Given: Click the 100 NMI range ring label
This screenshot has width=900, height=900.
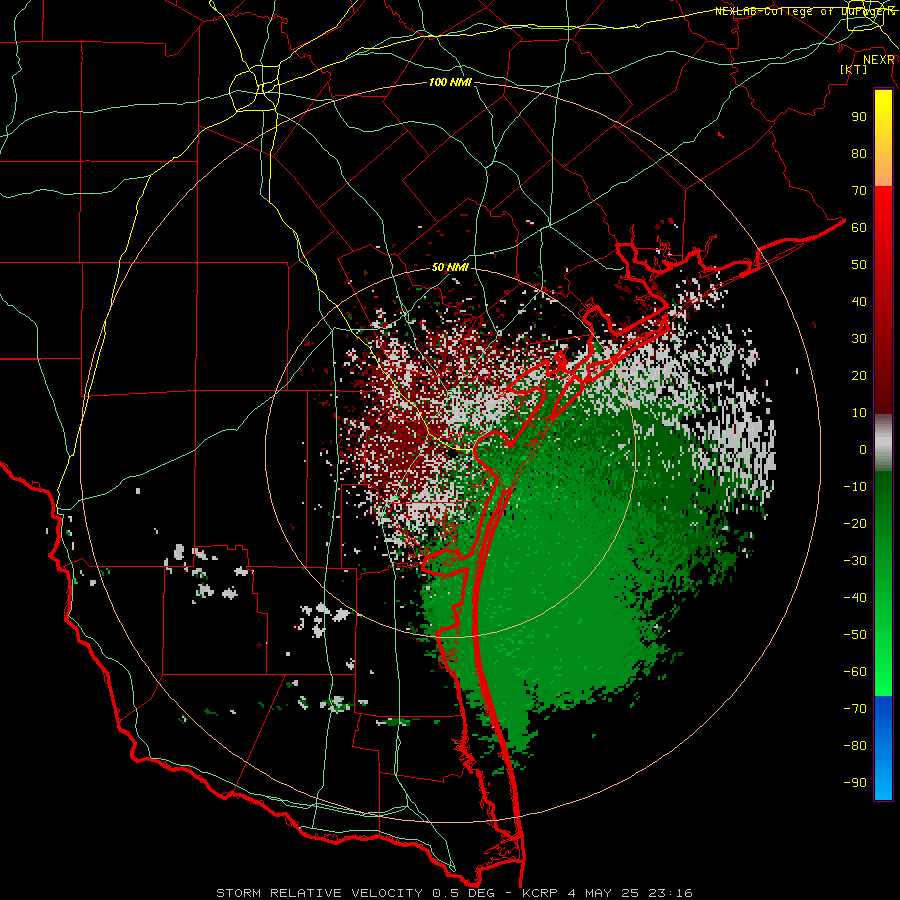Looking at the screenshot, I should [x=450, y=83].
